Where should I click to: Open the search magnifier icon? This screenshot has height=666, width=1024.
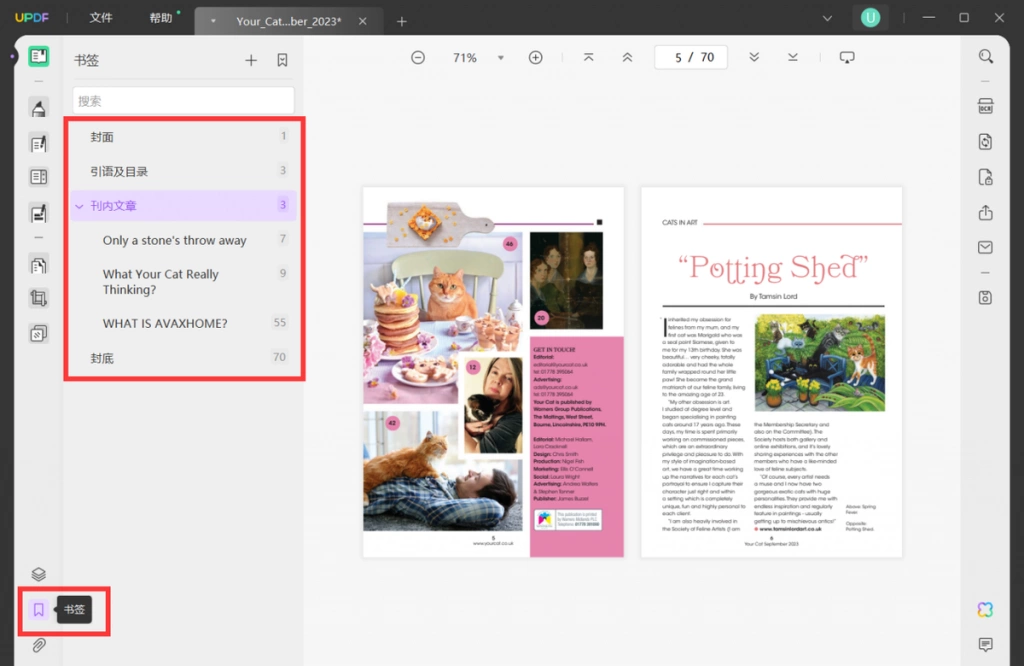click(x=985, y=57)
